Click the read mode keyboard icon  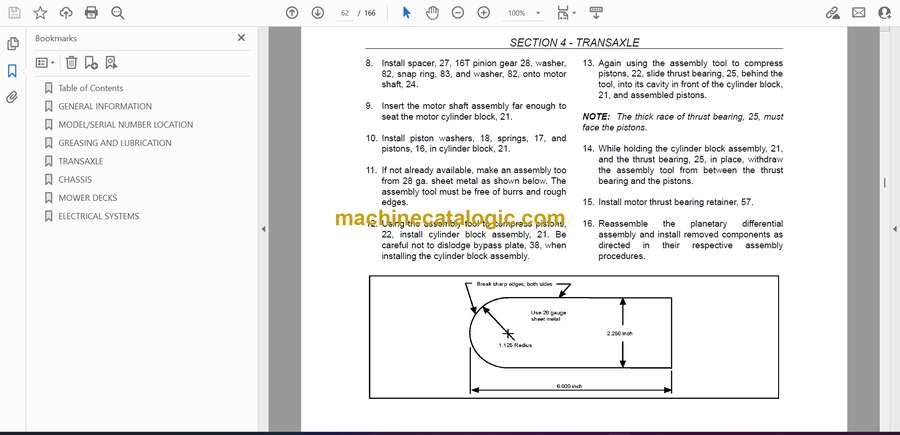(596, 13)
